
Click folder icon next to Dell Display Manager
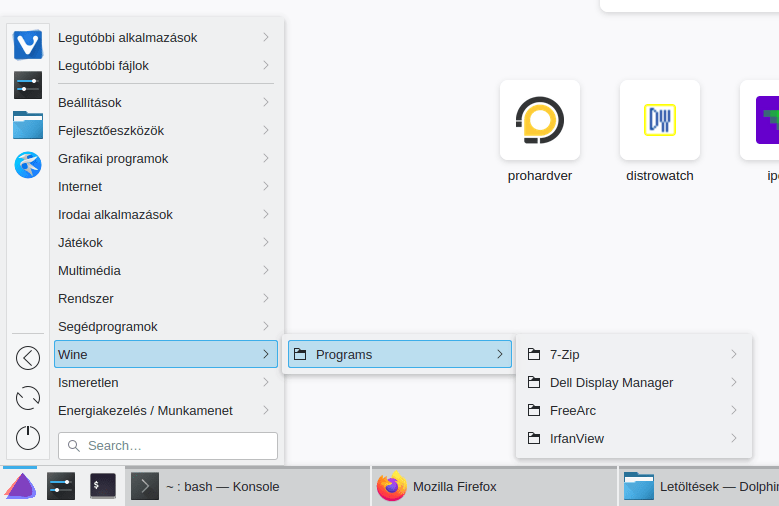[534, 382]
